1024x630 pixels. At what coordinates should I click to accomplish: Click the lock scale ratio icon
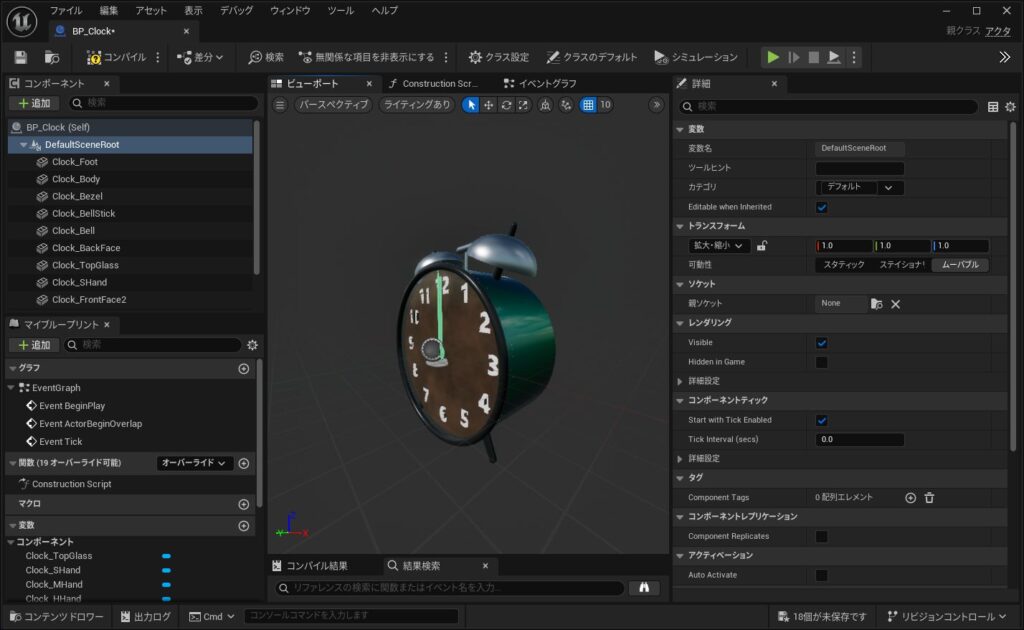(x=762, y=246)
